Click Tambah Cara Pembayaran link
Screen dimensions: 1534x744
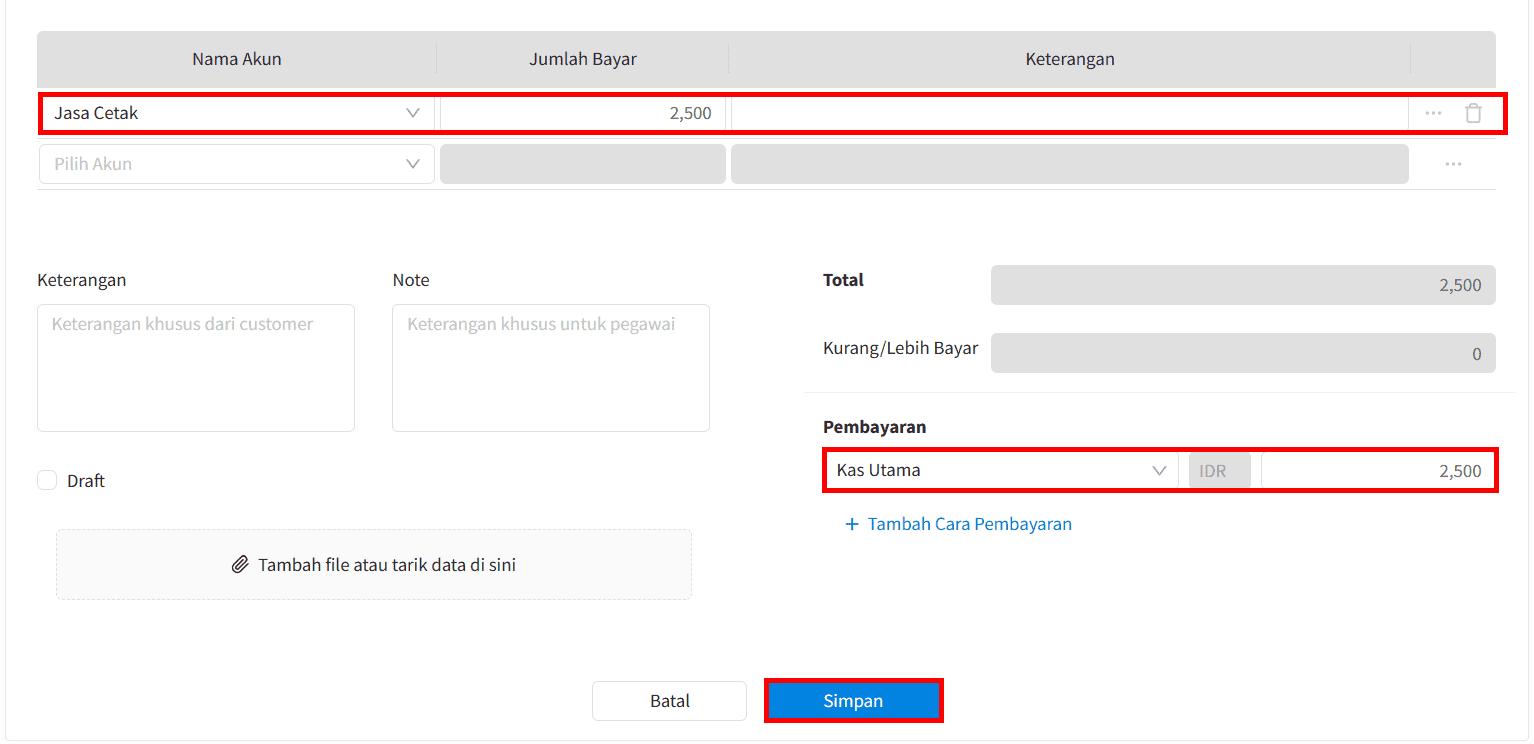969,524
